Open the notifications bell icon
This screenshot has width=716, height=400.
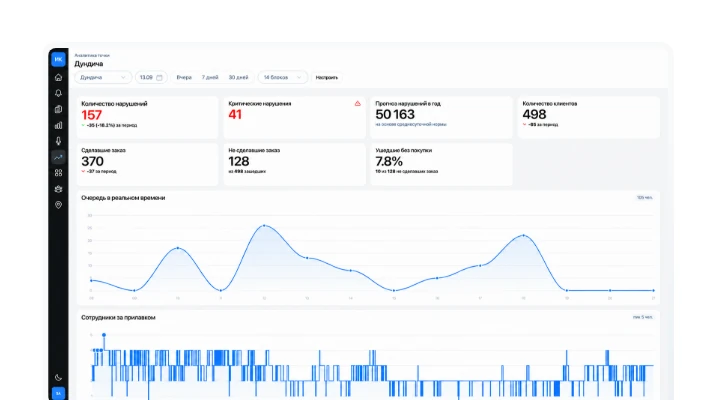(x=58, y=93)
